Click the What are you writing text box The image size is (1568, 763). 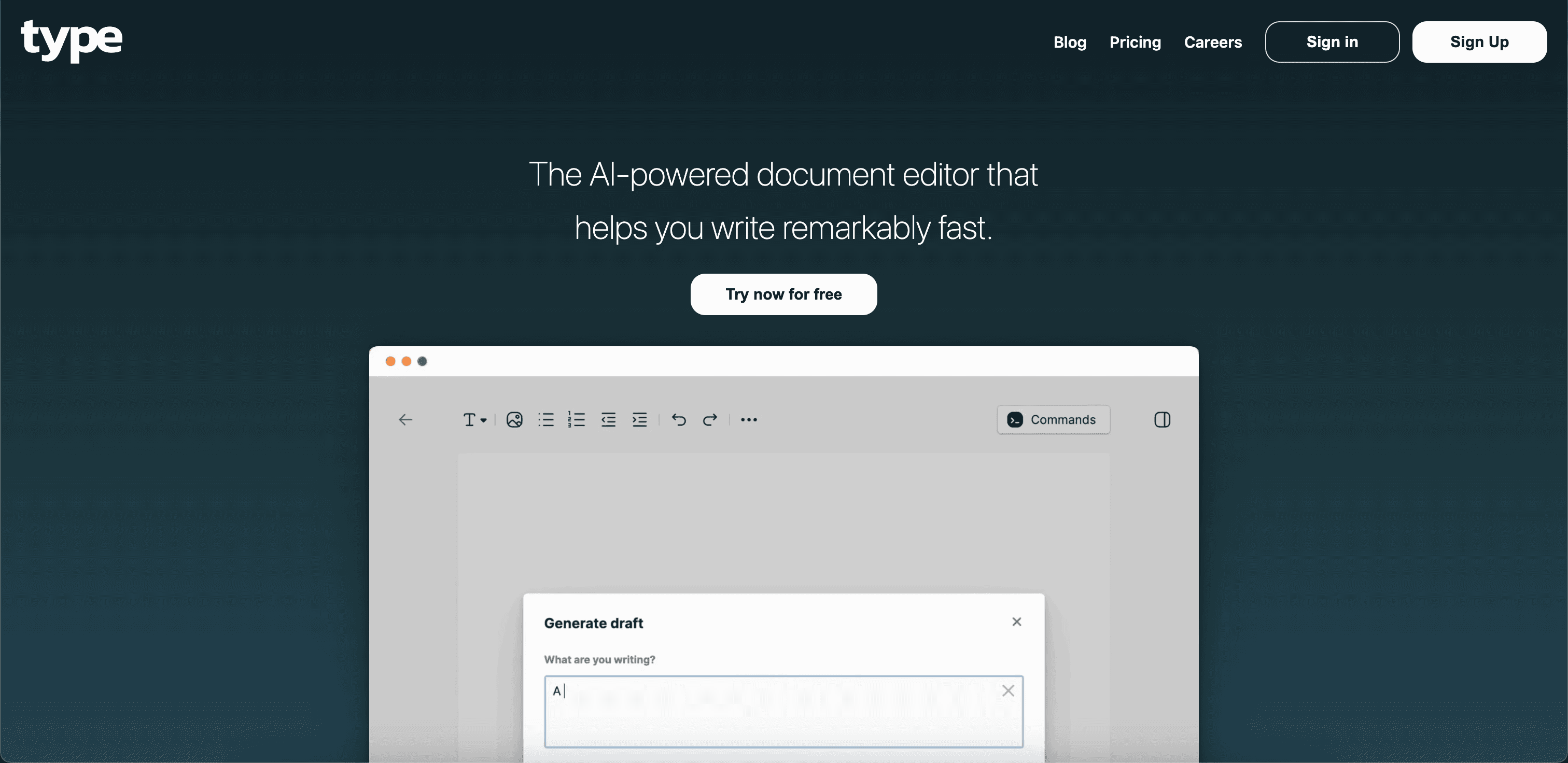coord(783,712)
